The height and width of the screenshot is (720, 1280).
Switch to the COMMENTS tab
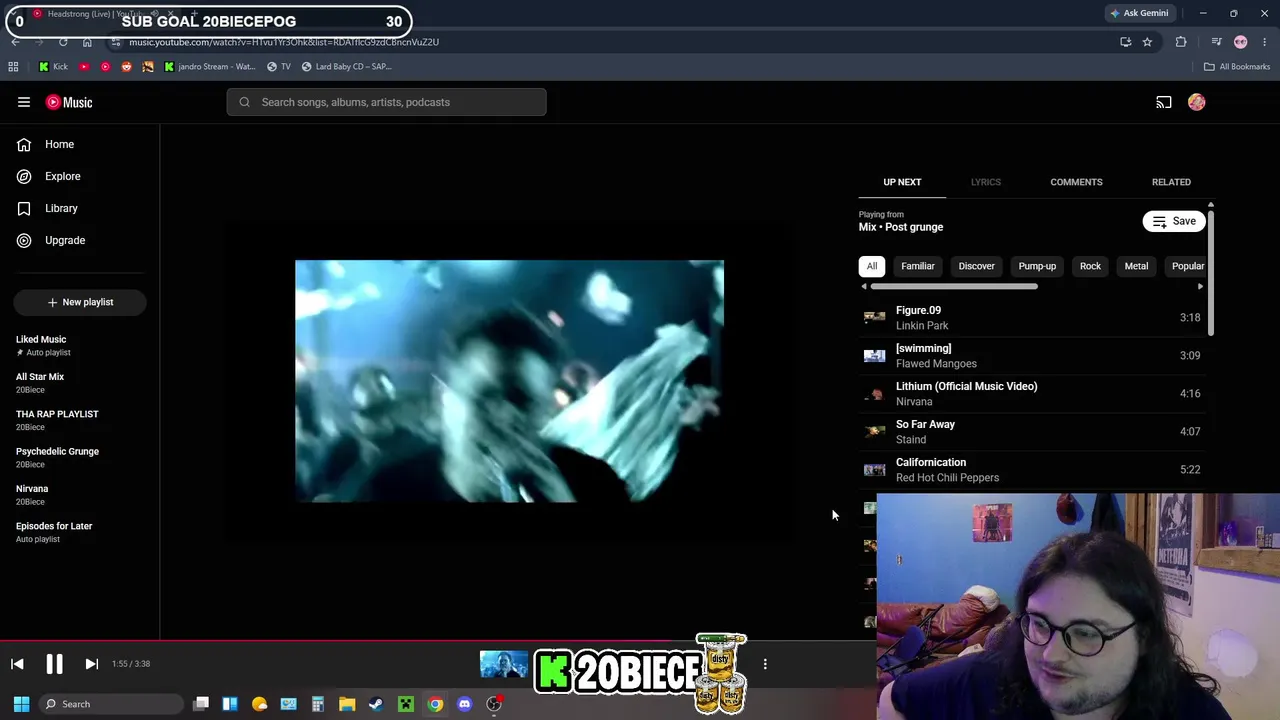click(1076, 182)
